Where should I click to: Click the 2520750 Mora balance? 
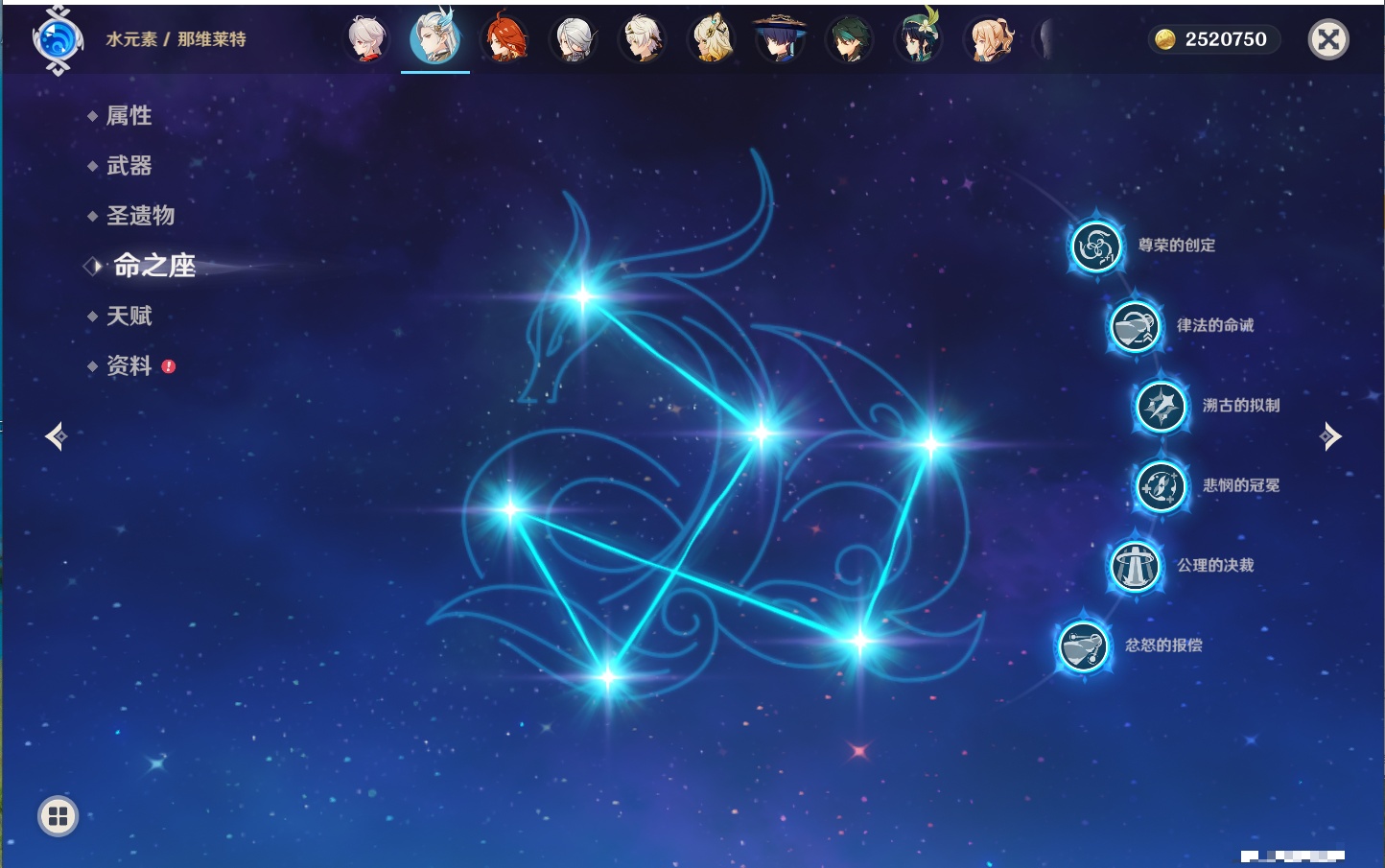click(x=1226, y=39)
